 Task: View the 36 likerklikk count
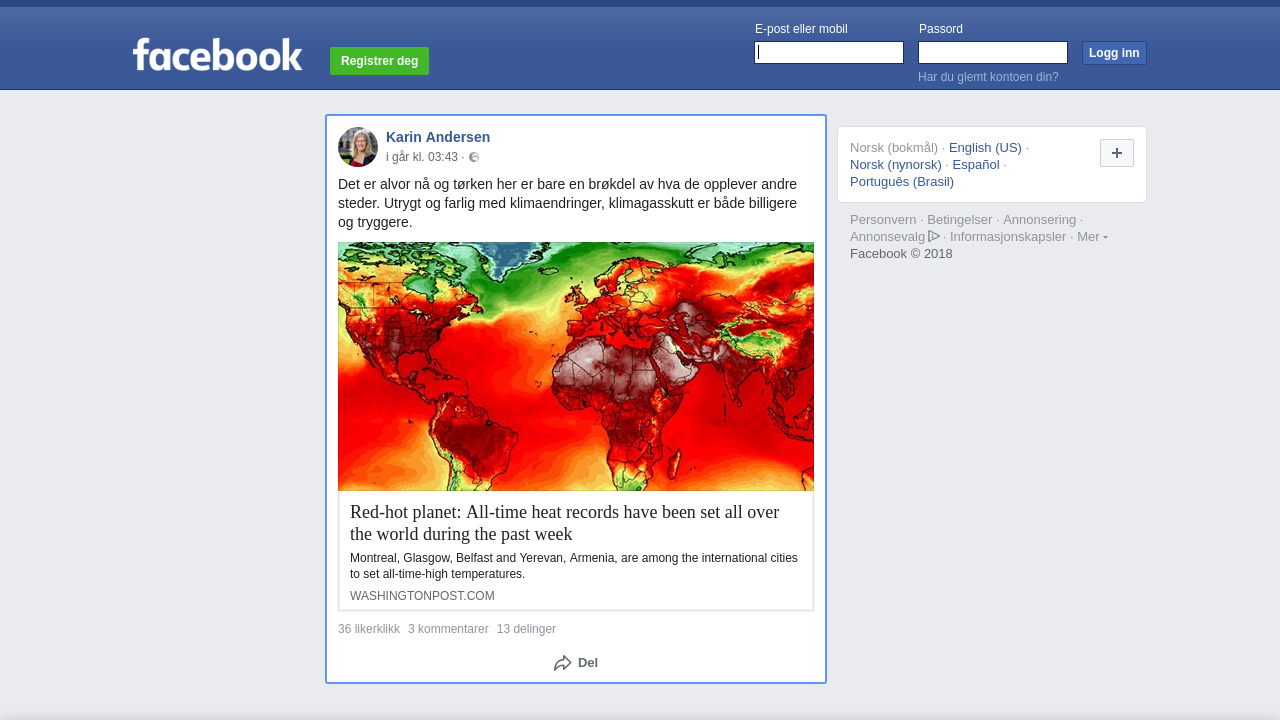pos(369,629)
